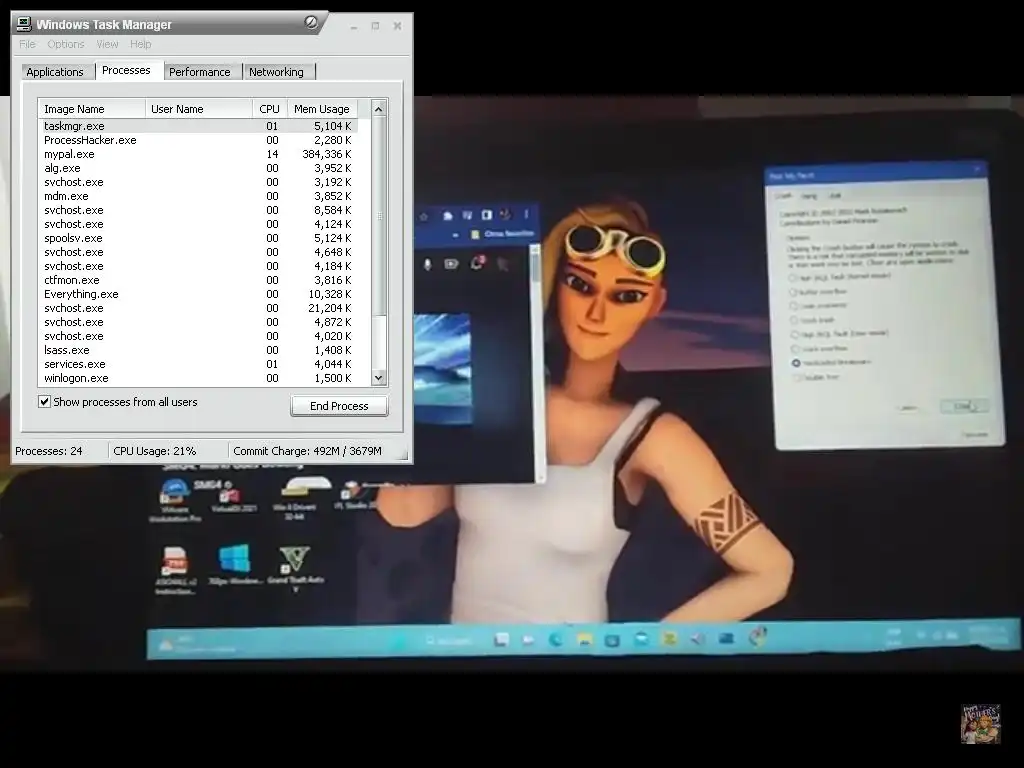This screenshot has height=768, width=1024.
Task: Open the Options menu in Task Manager
Action: 65,44
